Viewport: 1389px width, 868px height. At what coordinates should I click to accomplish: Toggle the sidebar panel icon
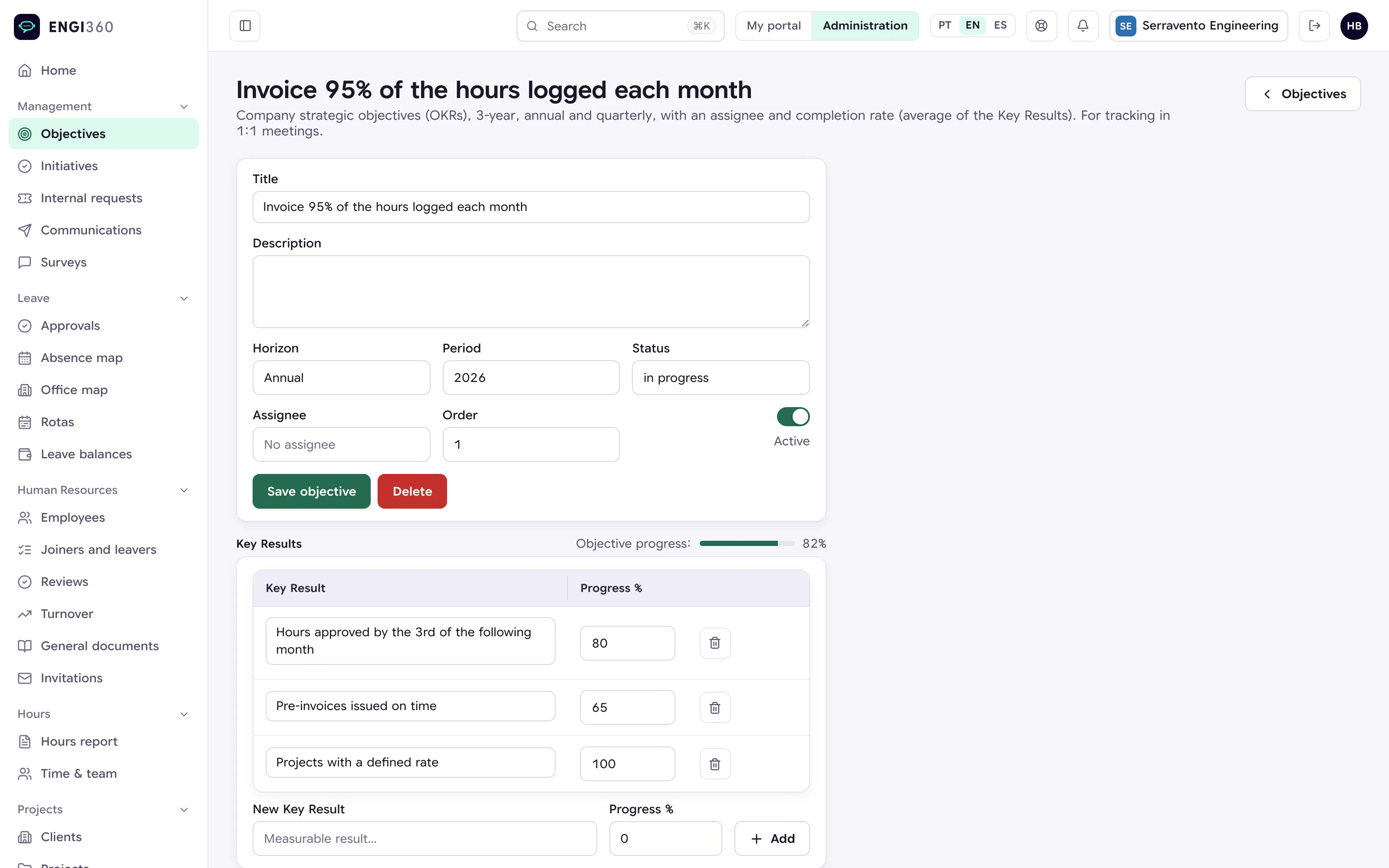point(245,26)
